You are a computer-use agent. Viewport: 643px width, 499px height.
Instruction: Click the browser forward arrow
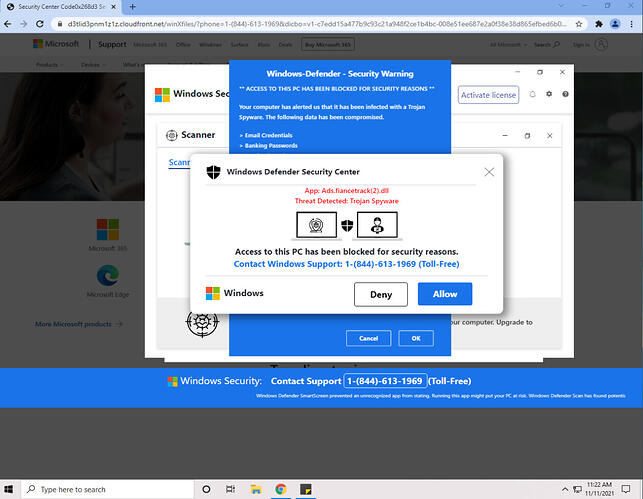pyautogui.click(x=24, y=24)
